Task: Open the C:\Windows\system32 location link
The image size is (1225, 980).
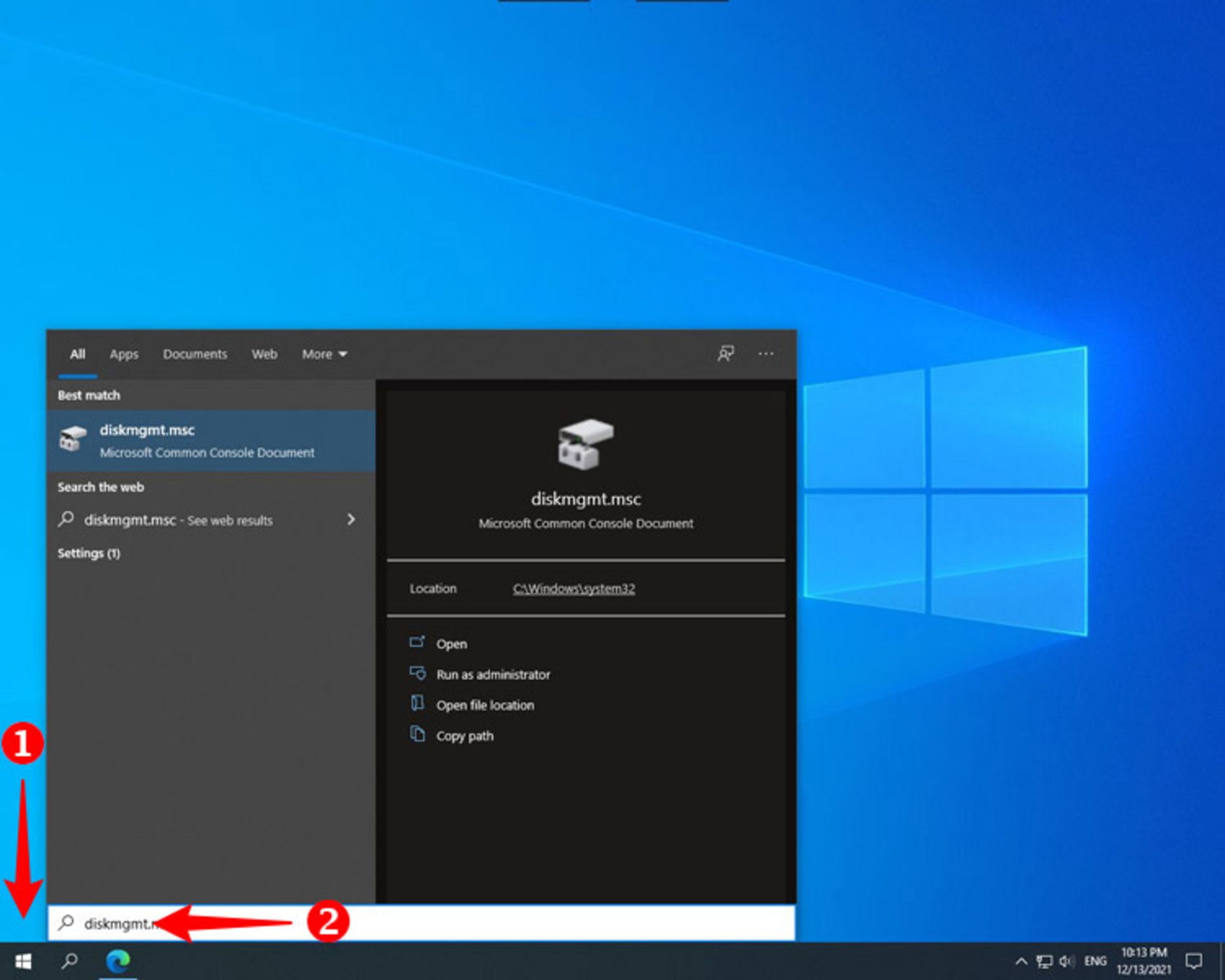Action: click(573, 588)
